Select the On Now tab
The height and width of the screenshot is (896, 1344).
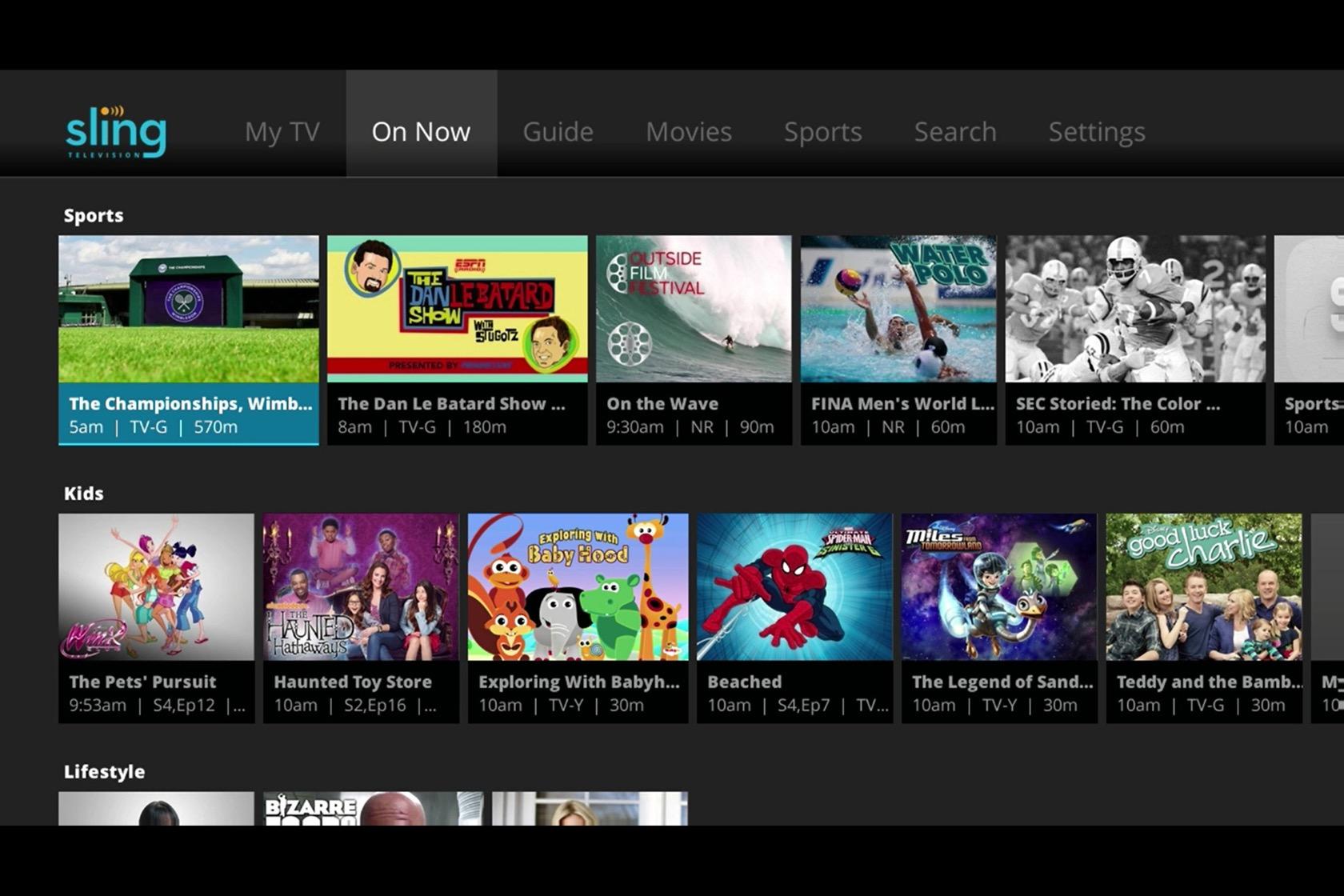(x=421, y=132)
